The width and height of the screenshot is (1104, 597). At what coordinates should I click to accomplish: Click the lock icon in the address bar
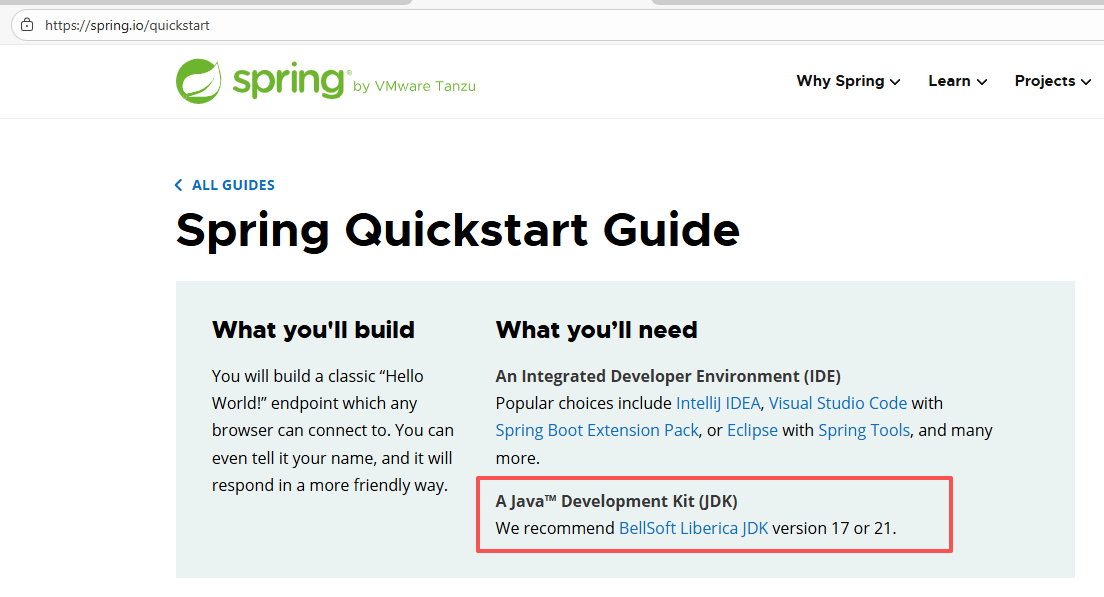pos(27,25)
